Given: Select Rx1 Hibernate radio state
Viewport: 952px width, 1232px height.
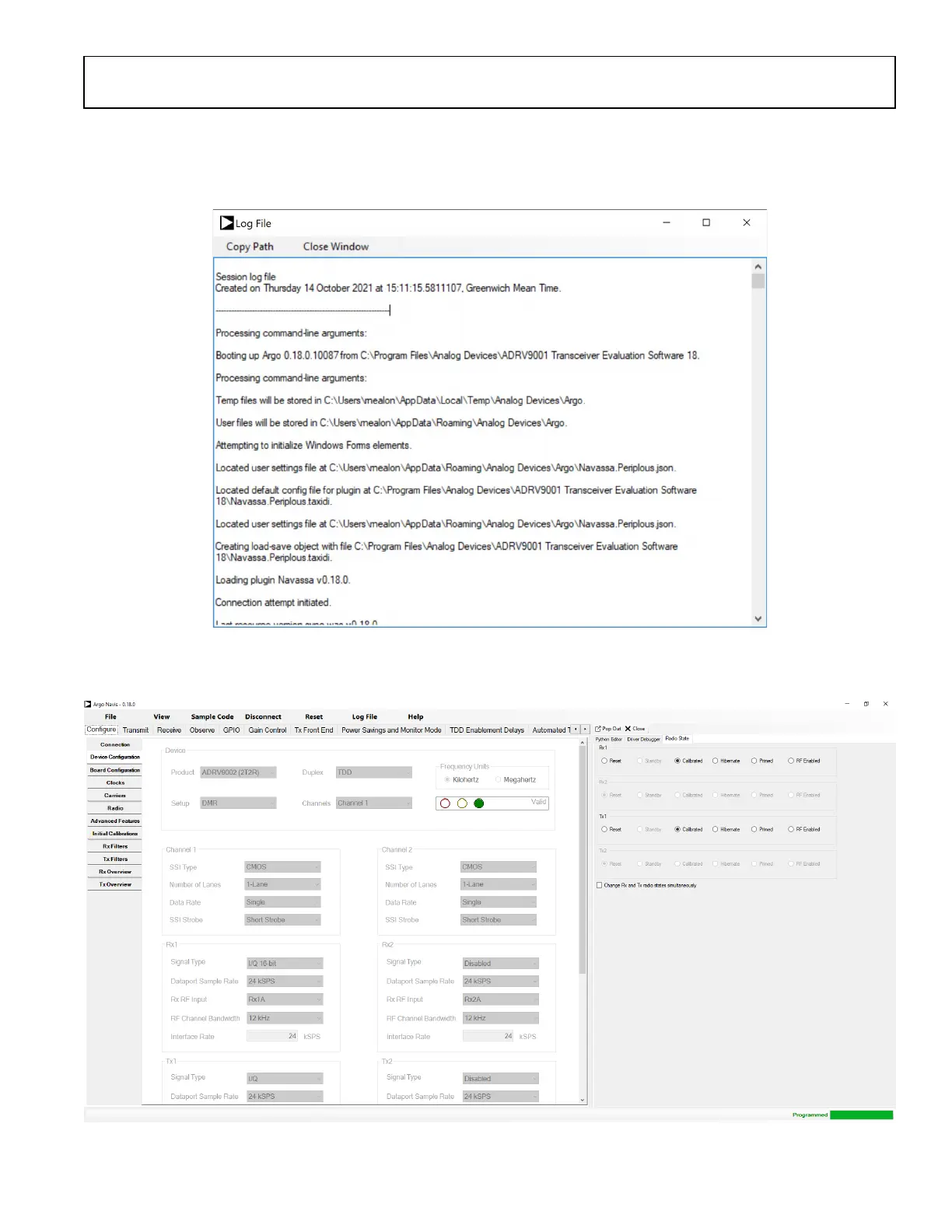Looking at the screenshot, I should 716,761.
